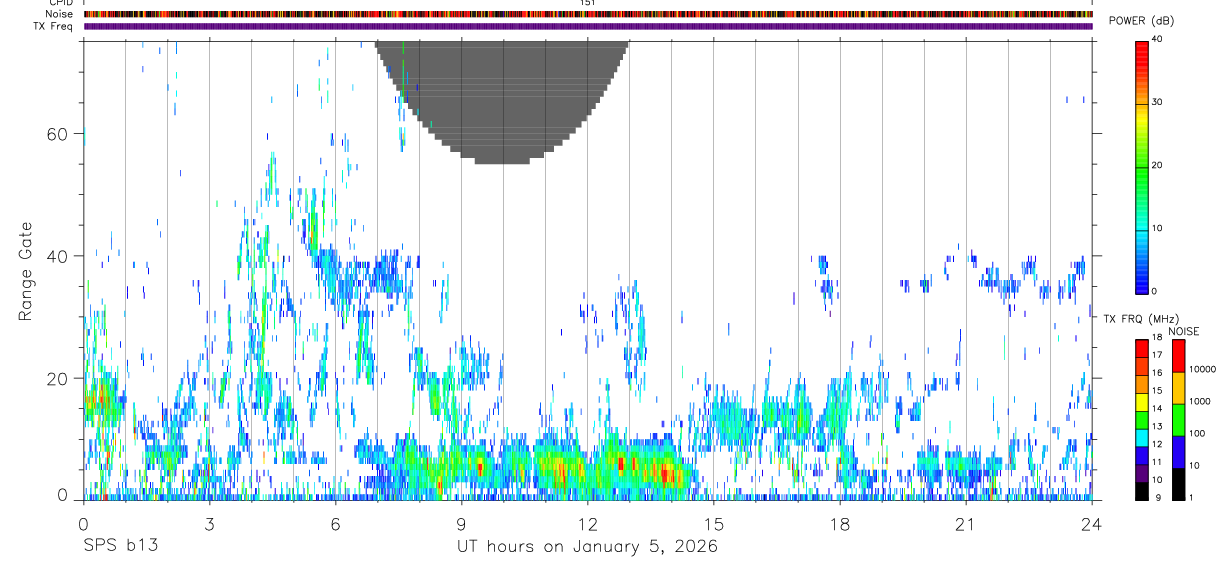Click the 'Range Gate' y-axis label

click(x=27, y=271)
